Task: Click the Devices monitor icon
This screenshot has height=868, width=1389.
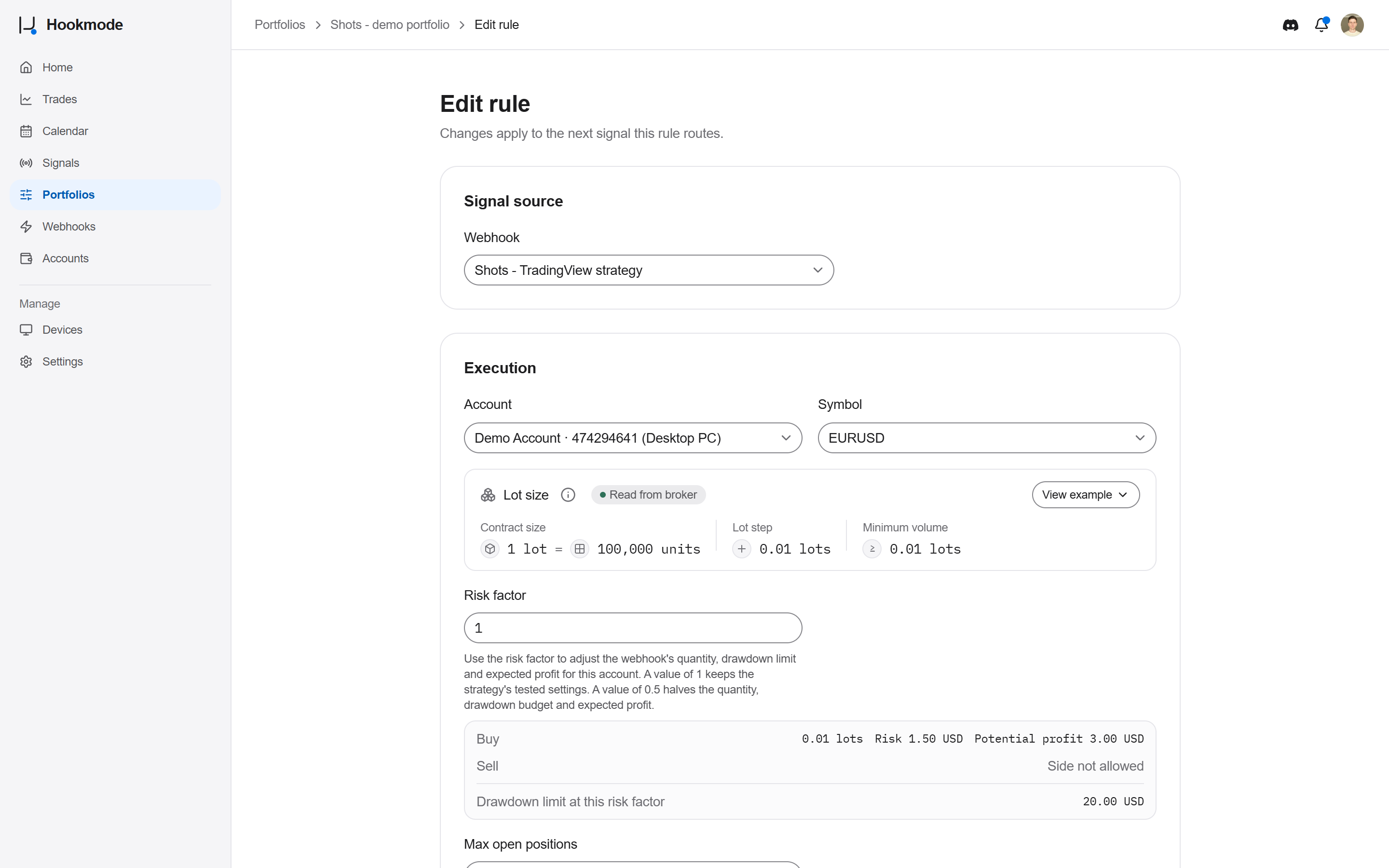Action: pos(26,329)
